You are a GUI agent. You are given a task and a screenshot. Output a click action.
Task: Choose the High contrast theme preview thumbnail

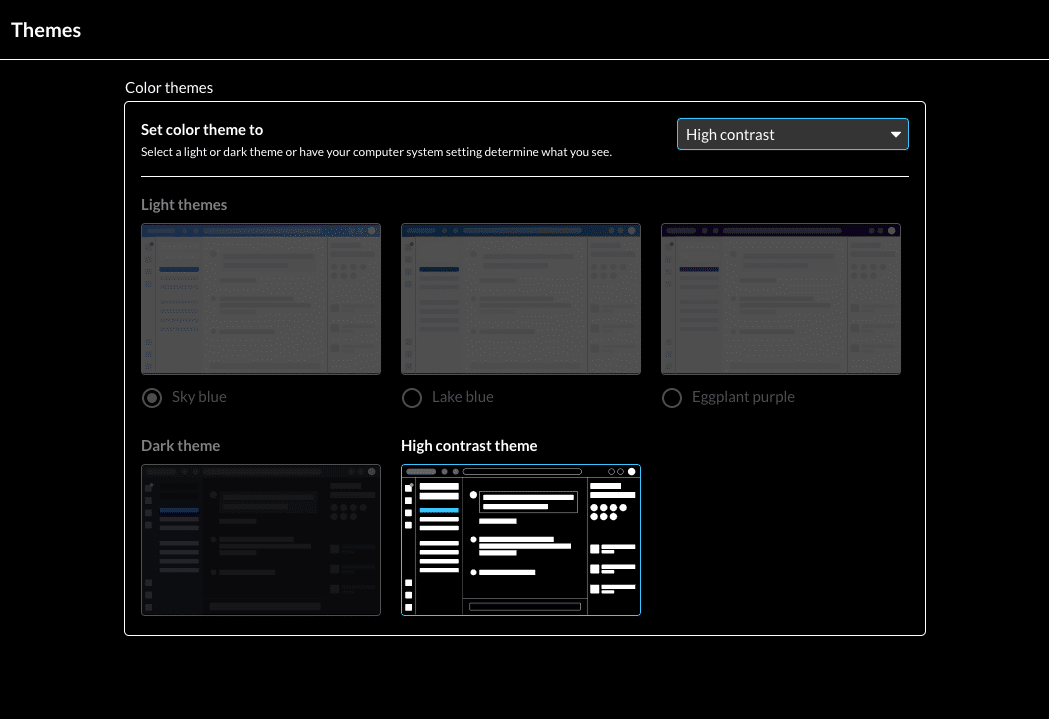click(x=521, y=540)
